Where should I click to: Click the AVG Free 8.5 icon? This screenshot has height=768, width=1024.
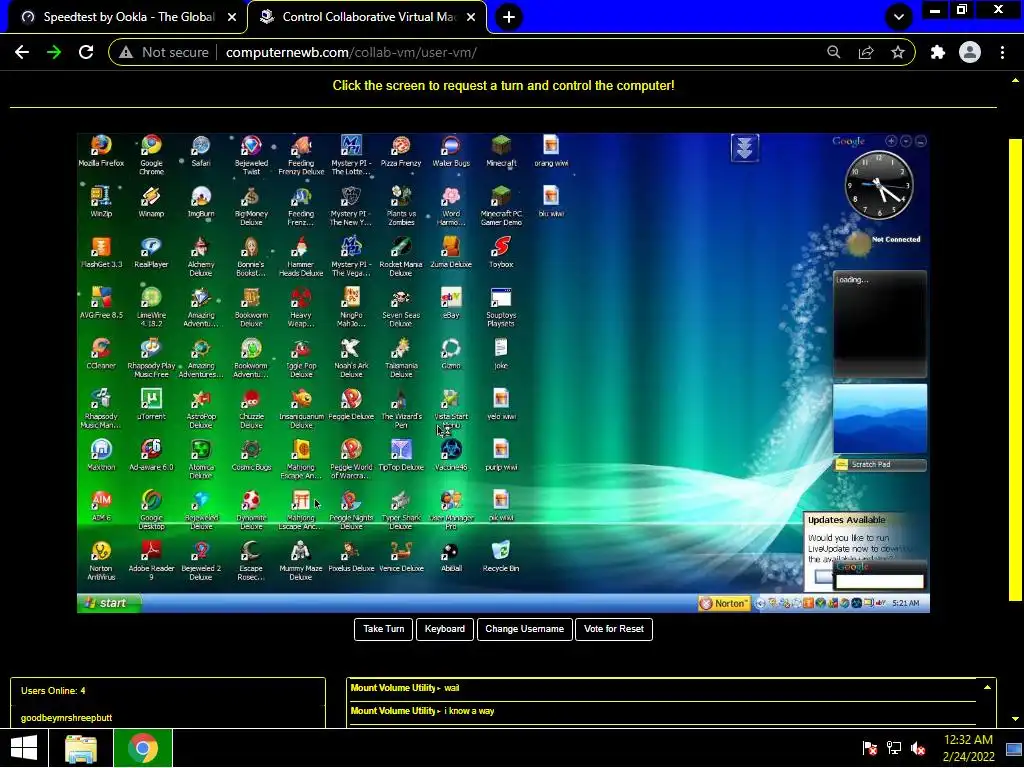(x=101, y=303)
